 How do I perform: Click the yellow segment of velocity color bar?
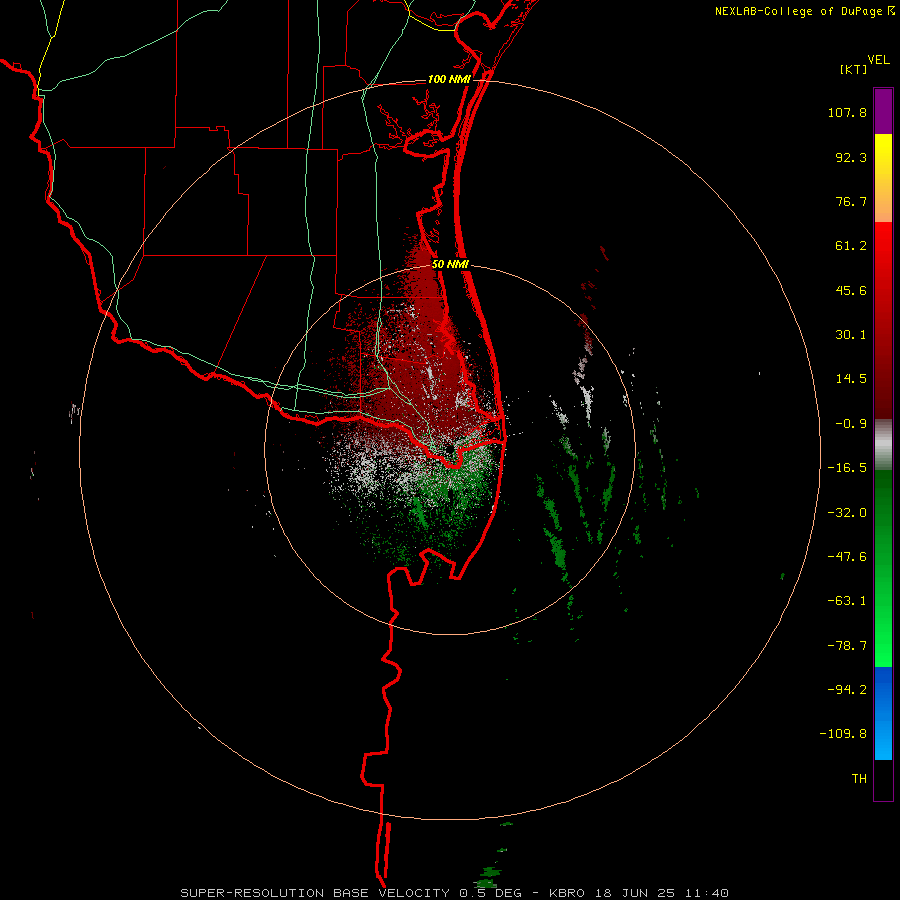coord(883,178)
